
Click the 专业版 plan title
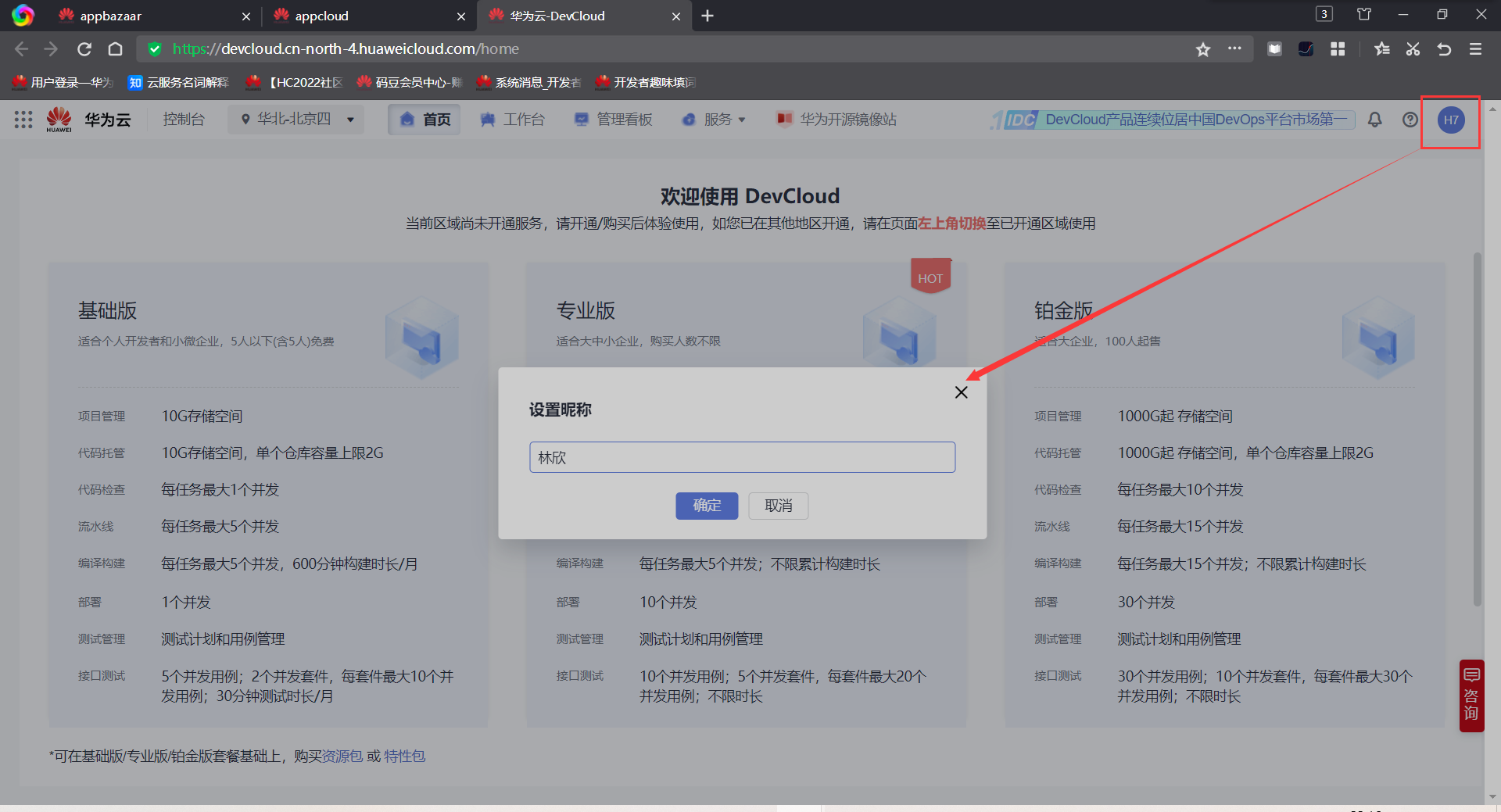coord(586,311)
